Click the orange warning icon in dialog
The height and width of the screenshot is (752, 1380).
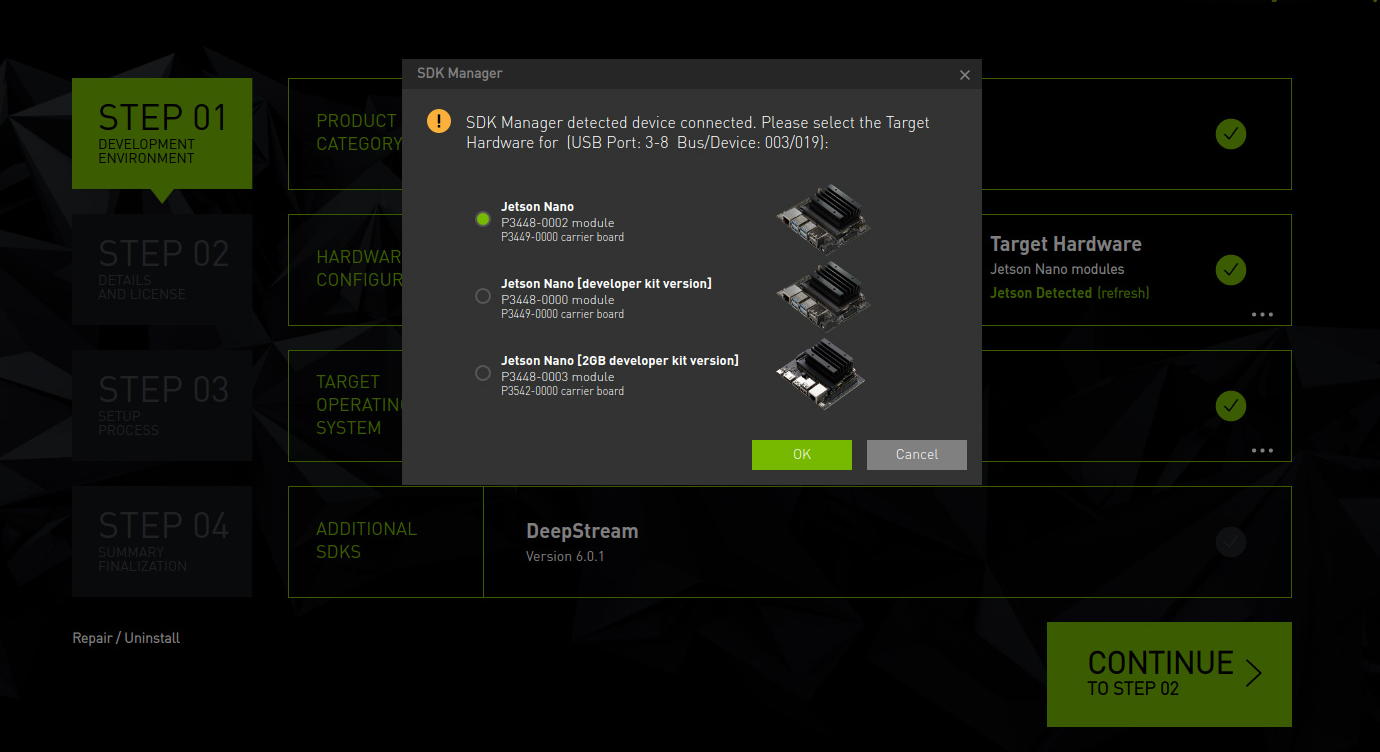438,122
